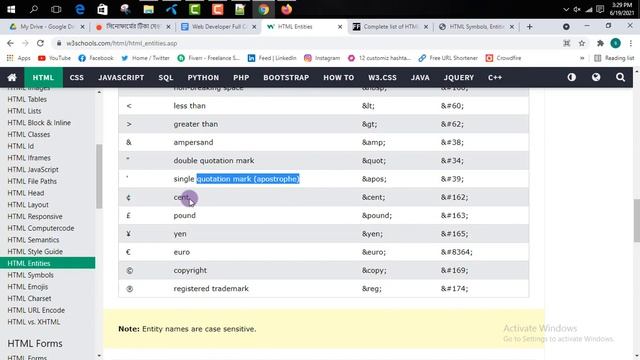Open the PYTHON tutorial in navbar

point(203,77)
